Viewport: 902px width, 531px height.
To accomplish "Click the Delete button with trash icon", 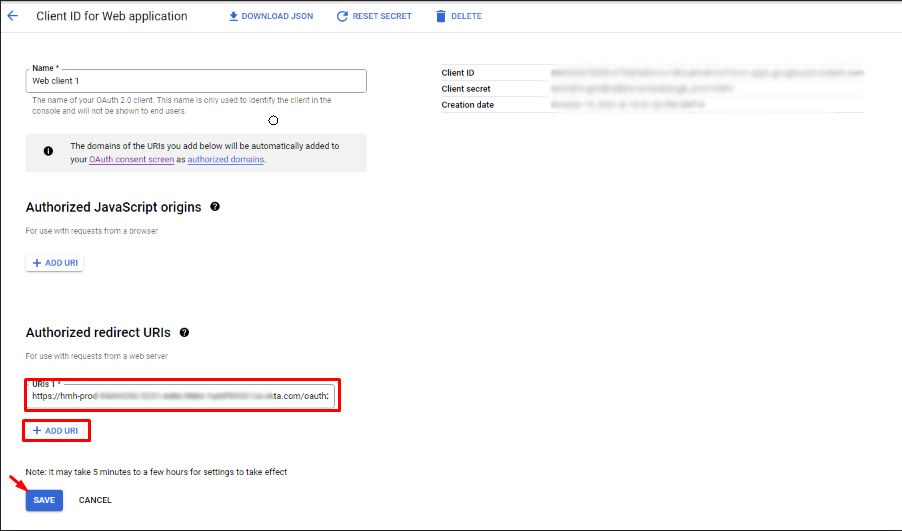I will [x=458, y=16].
